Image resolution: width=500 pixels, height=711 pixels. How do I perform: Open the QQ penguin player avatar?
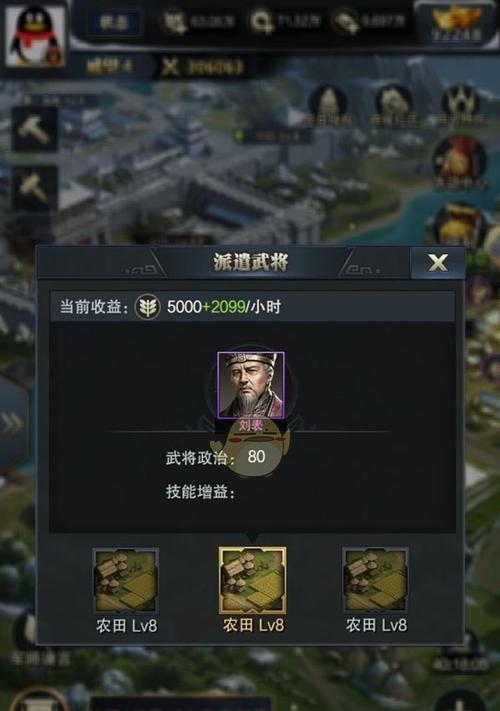pos(35,35)
